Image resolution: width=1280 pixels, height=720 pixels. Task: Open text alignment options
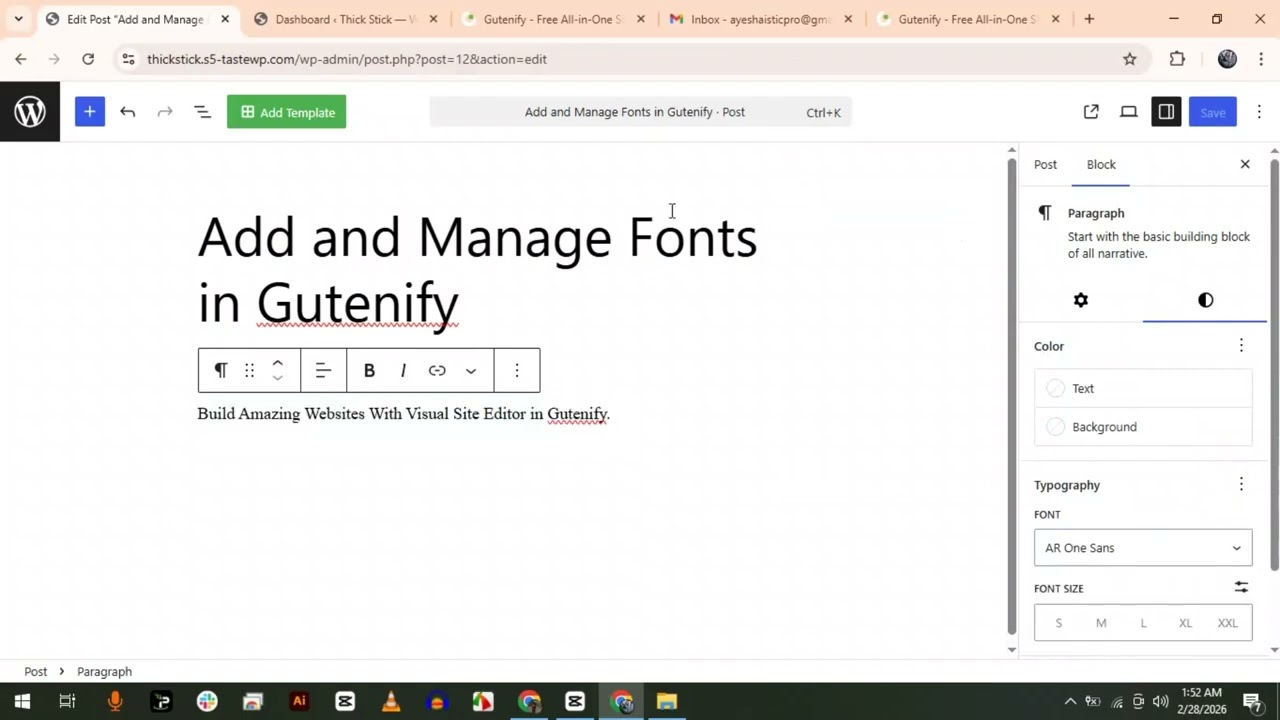click(x=323, y=370)
